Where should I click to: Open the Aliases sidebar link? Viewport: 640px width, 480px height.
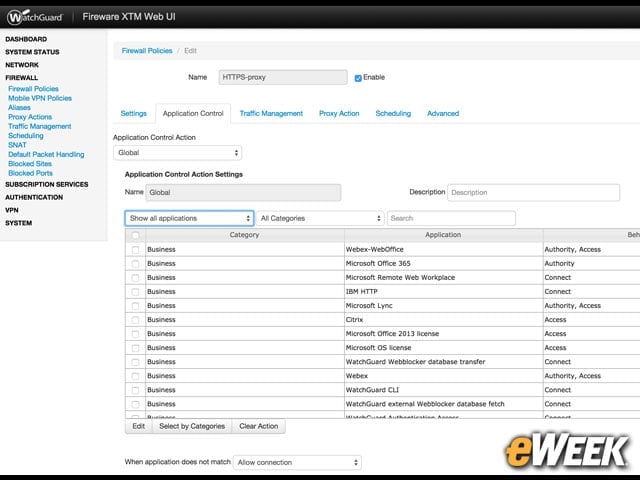(x=20, y=107)
